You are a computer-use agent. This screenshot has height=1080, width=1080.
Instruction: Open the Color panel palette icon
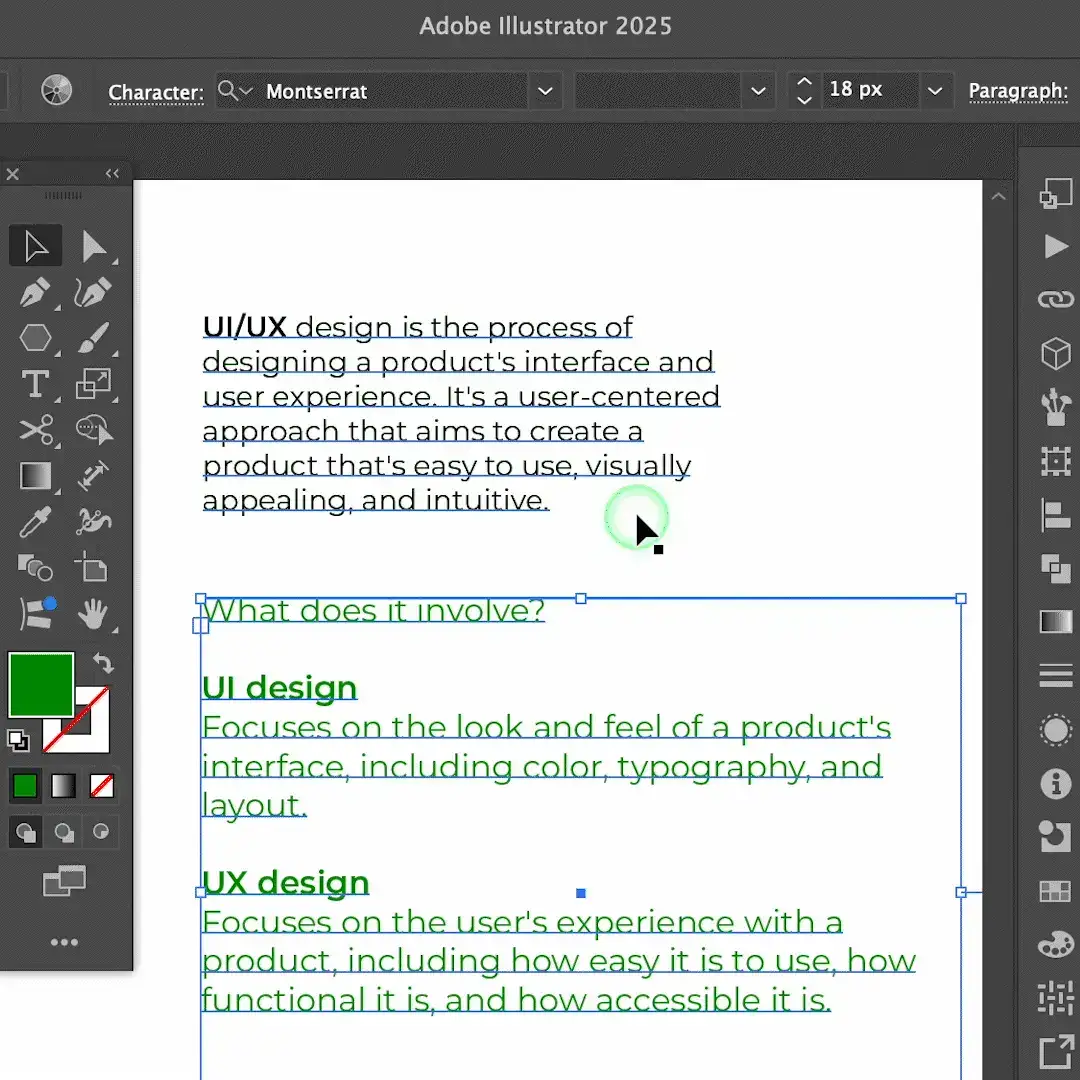click(x=1055, y=944)
